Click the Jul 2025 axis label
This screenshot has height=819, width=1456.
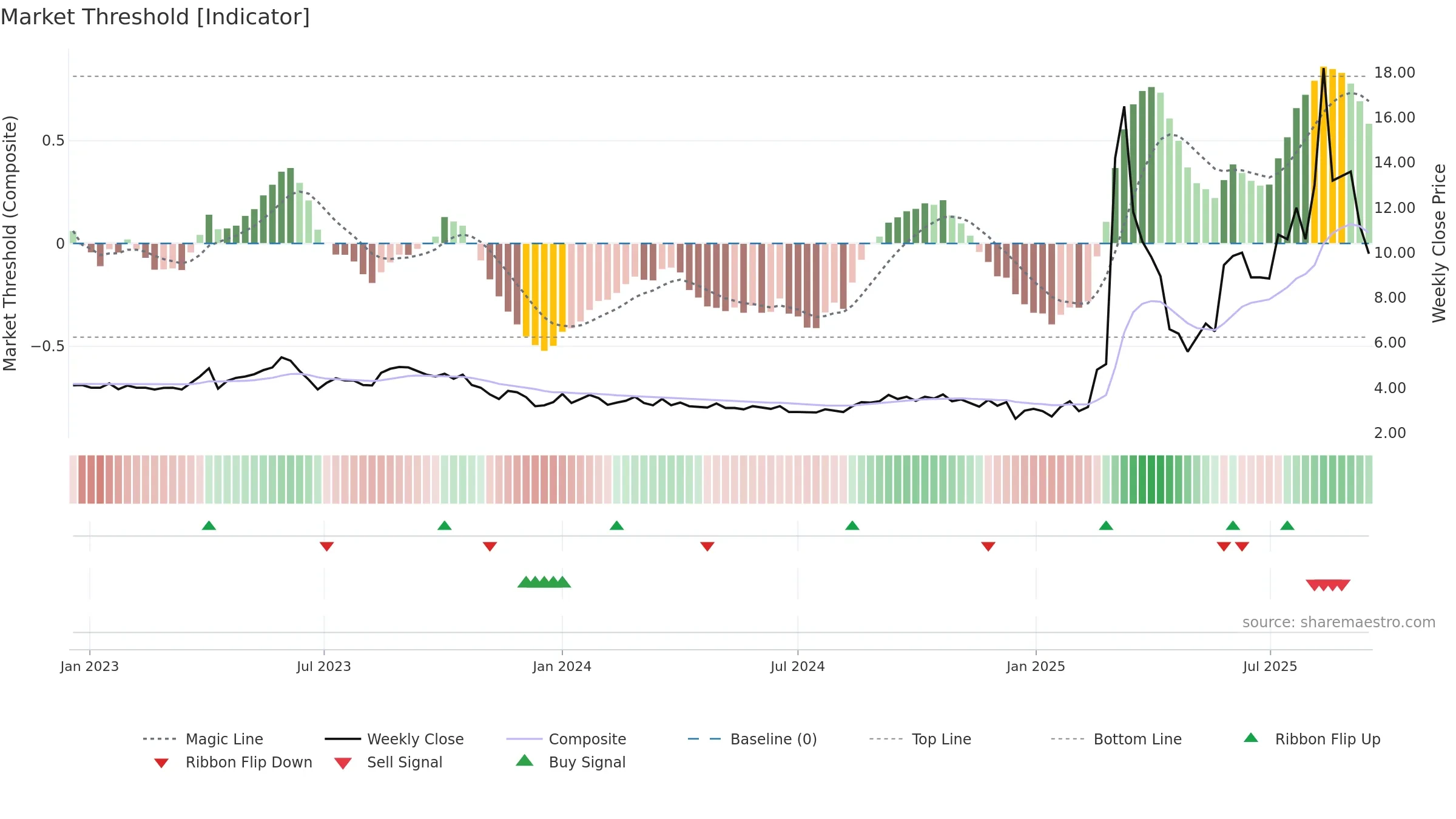[x=1270, y=666]
